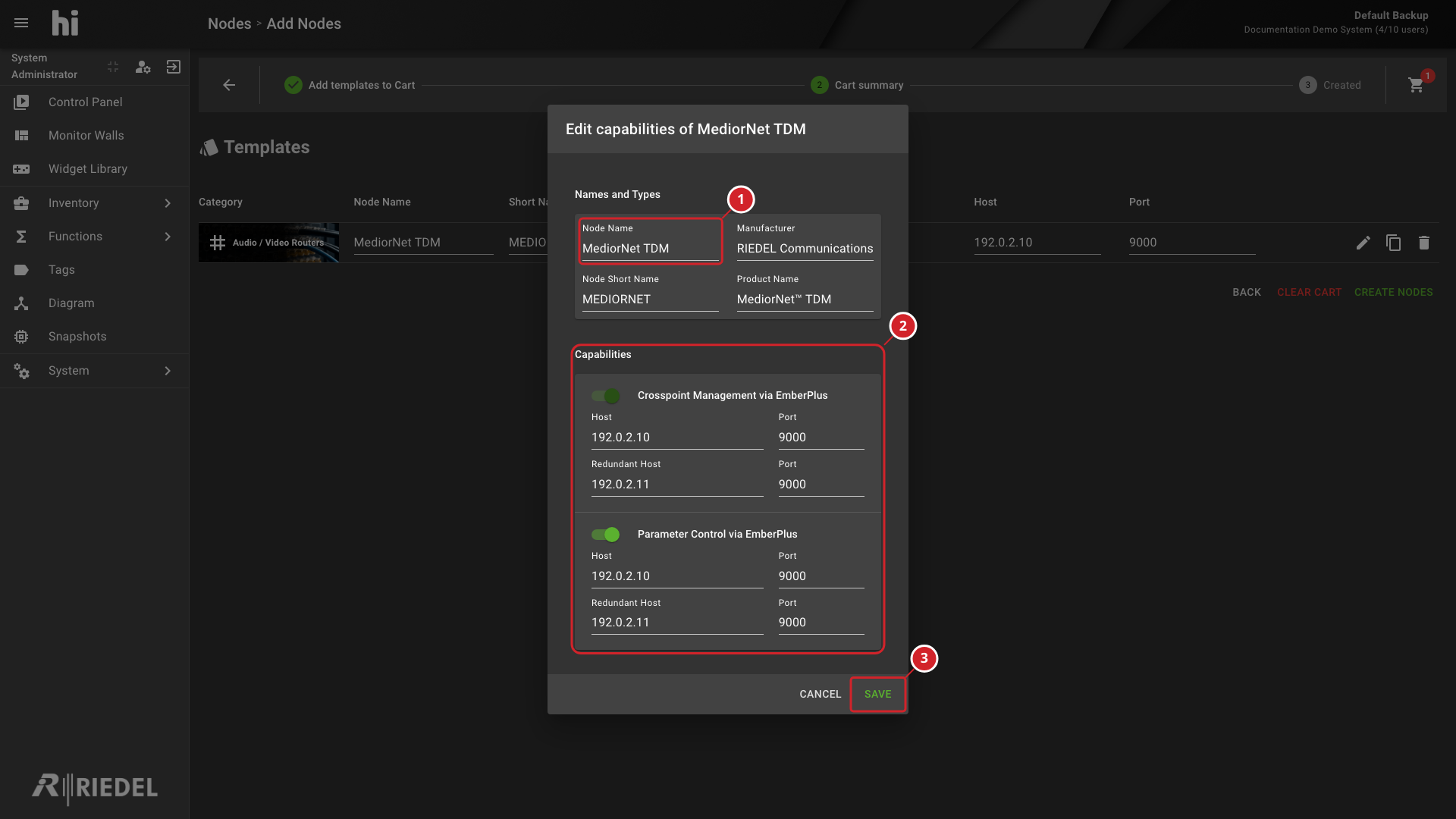The height and width of the screenshot is (819, 1456).
Task: Click CREATE NODES button
Action: click(1393, 292)
